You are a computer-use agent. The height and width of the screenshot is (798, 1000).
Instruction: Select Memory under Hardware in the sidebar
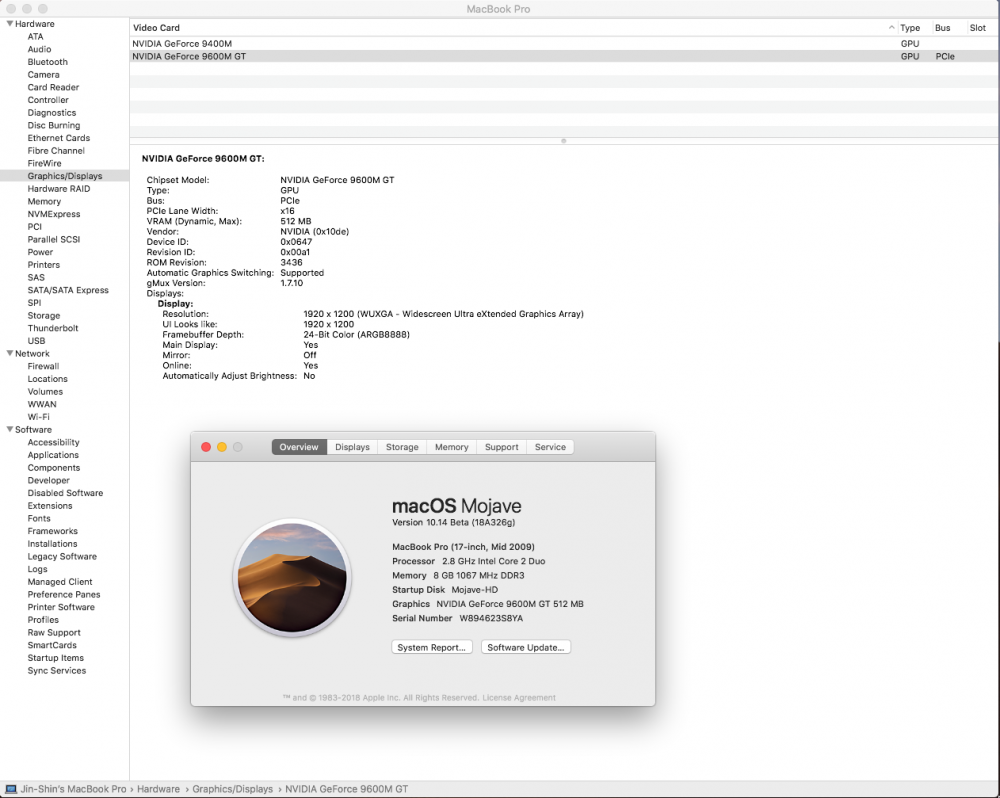[45, 201]
